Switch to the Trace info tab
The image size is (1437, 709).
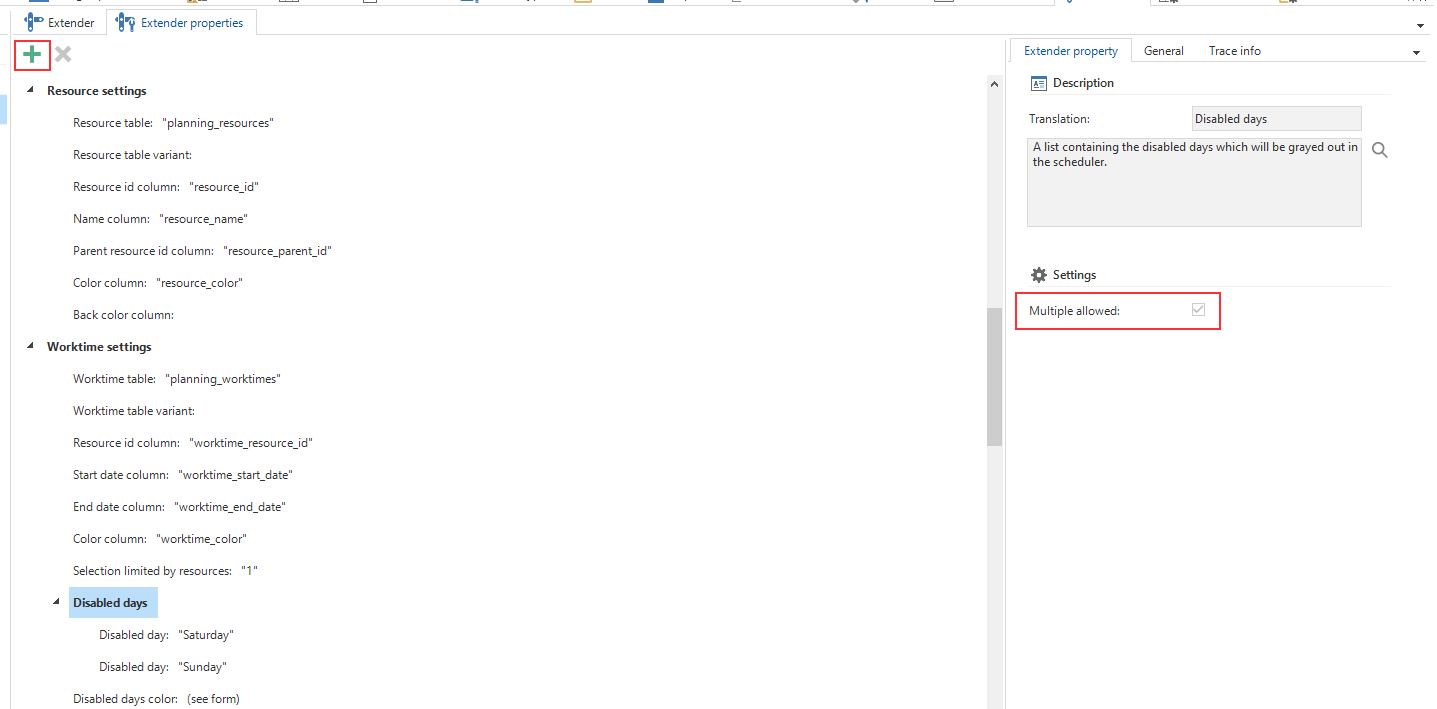(x=1234, y=51)
